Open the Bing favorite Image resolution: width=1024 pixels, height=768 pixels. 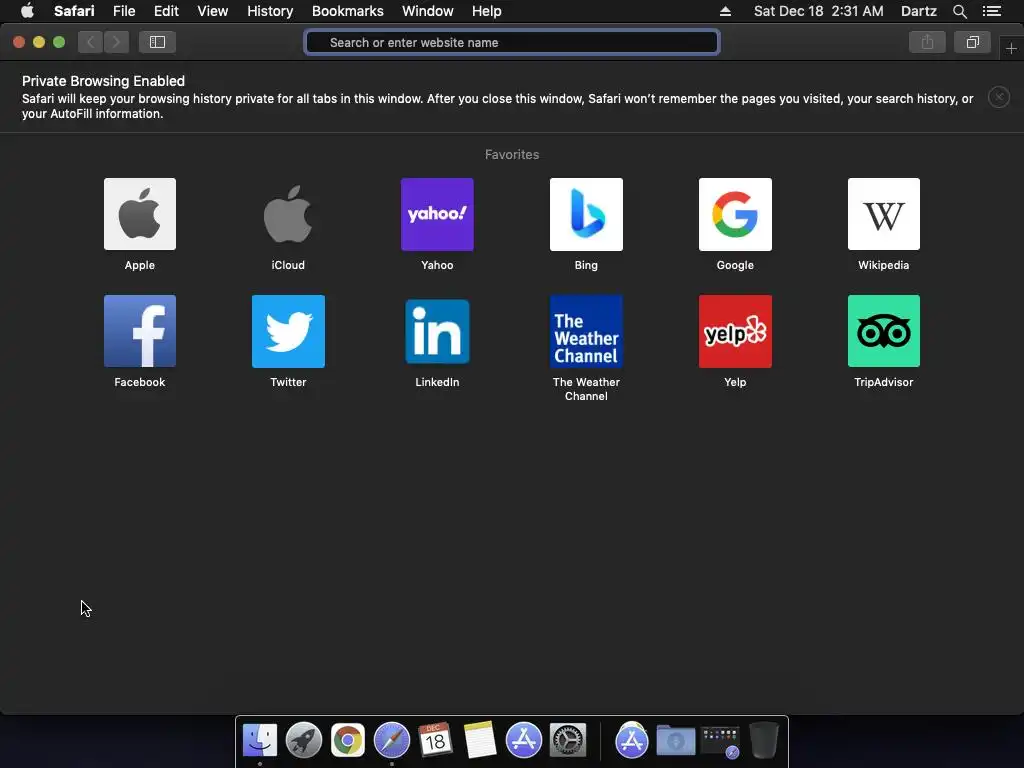(x=586, y=214)
